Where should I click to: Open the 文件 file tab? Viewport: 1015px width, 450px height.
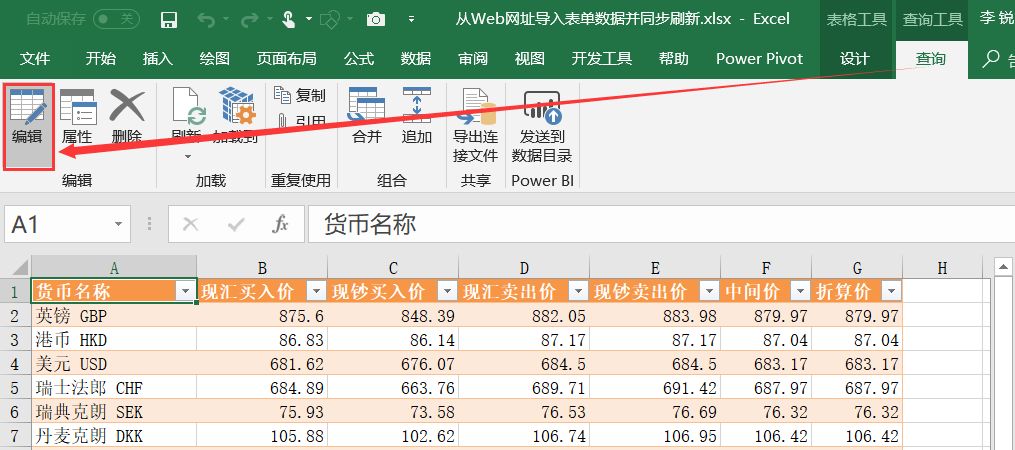pos(35,59)
